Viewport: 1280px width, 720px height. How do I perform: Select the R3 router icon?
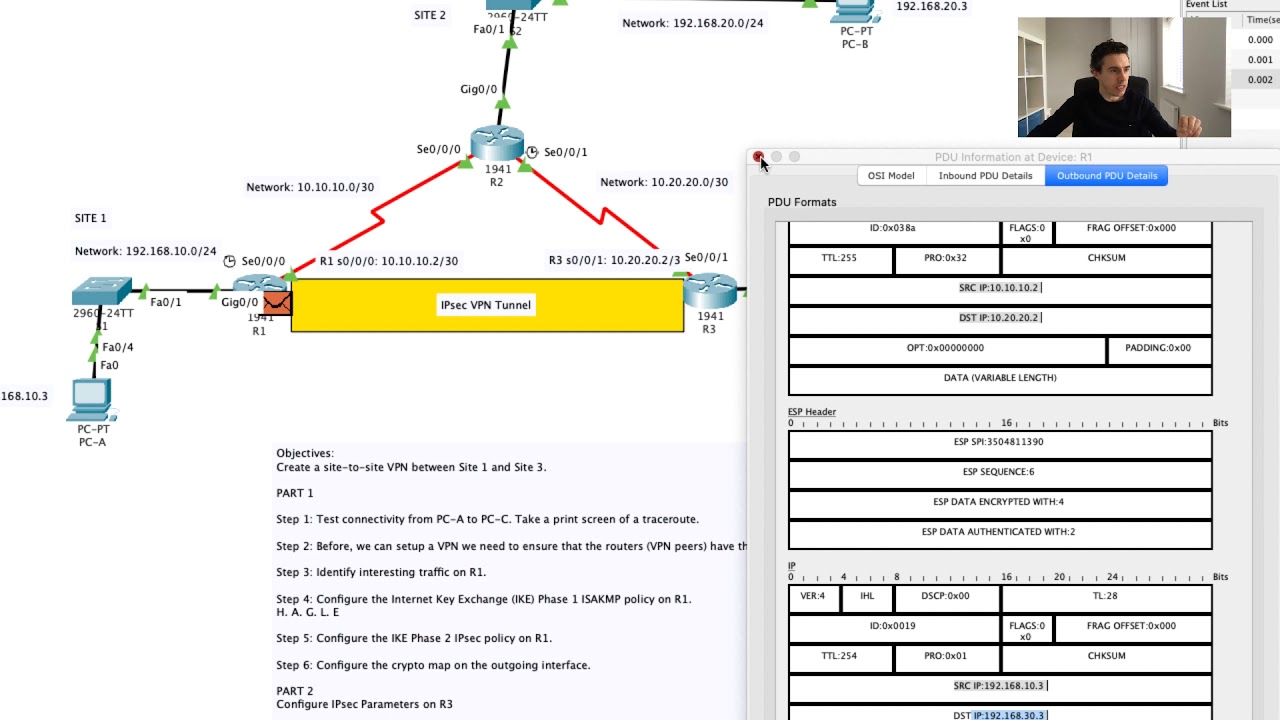click(x=710, y=290)
